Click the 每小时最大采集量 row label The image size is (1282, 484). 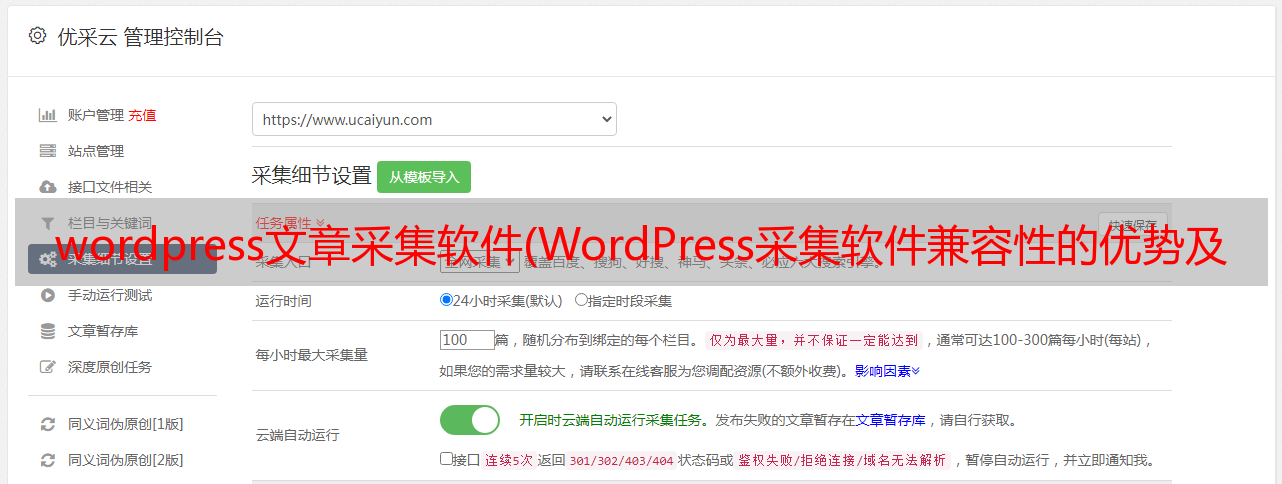pyautogui.click(x=312, y=355)
